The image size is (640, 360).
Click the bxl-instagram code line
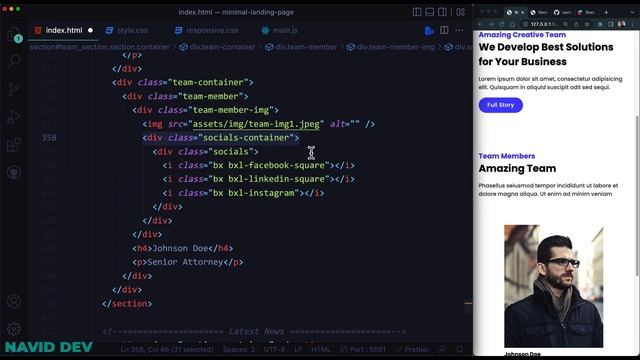click(x=243, y=193)
